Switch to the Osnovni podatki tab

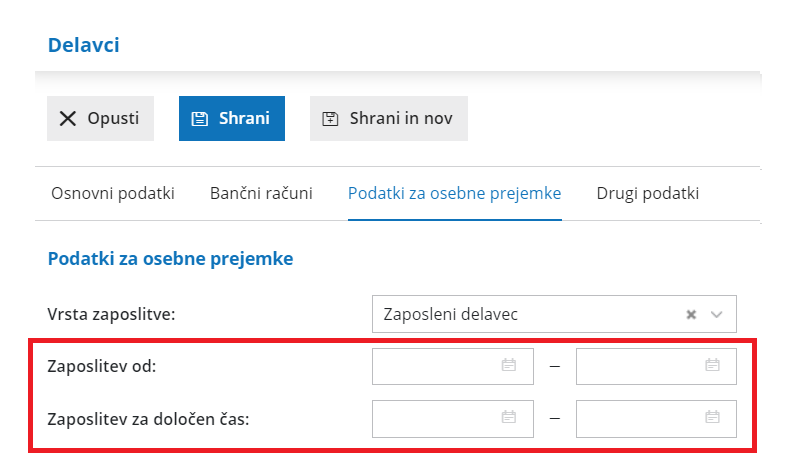tap(113, 193)
